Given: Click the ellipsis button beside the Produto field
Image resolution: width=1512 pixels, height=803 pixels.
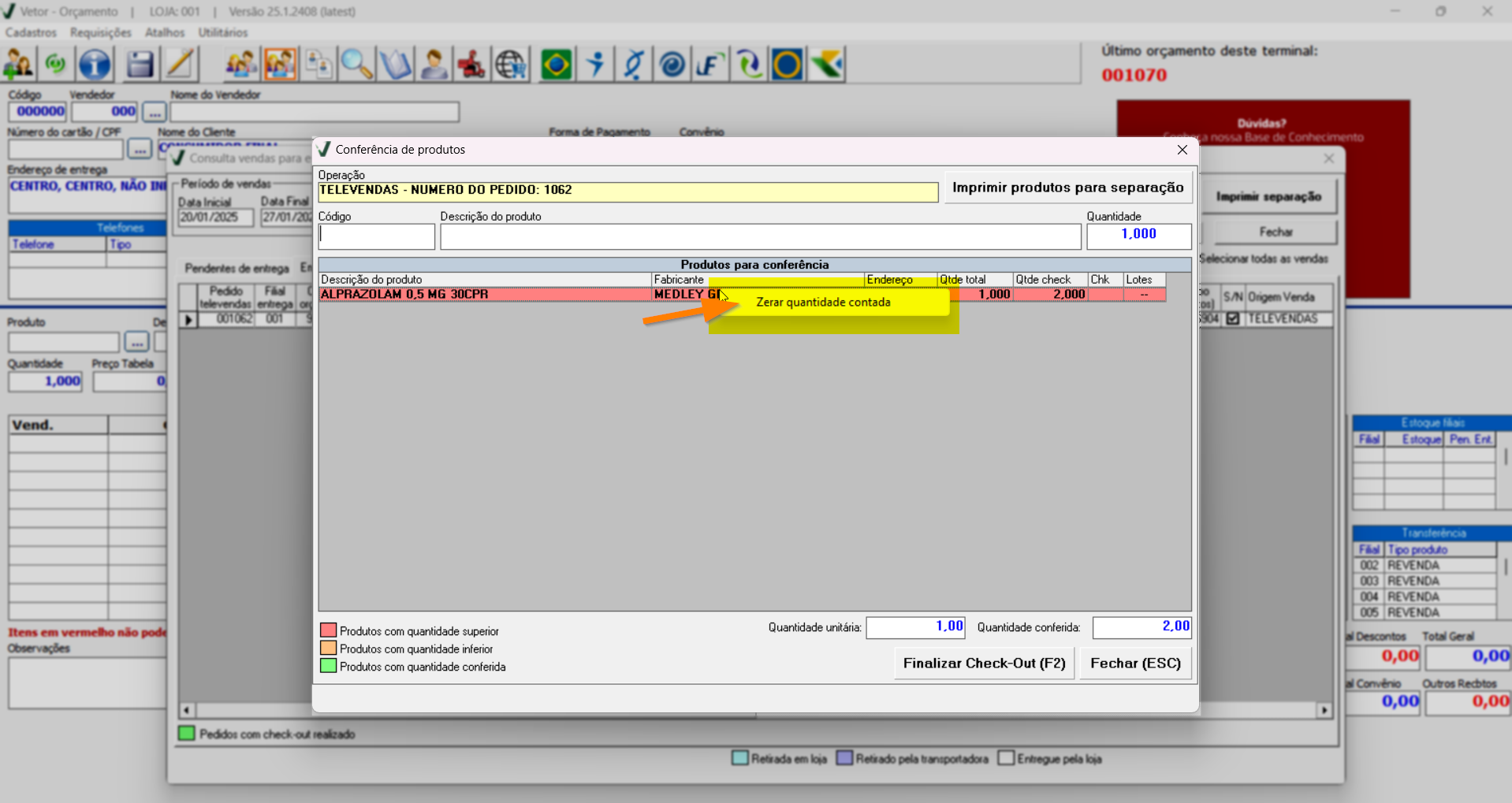Looking at the screenshot, I should coord(136,343).
